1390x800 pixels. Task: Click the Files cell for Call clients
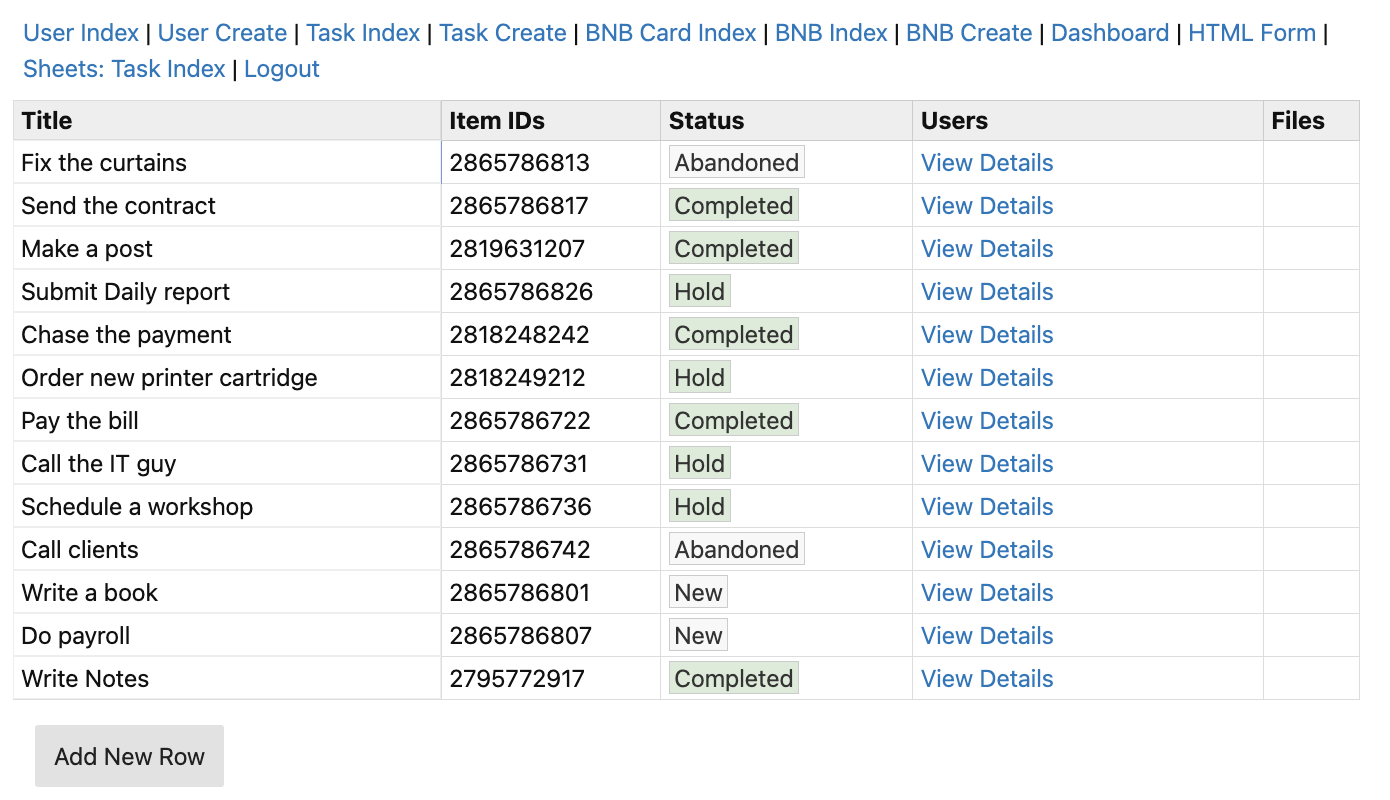(1310, 550)
